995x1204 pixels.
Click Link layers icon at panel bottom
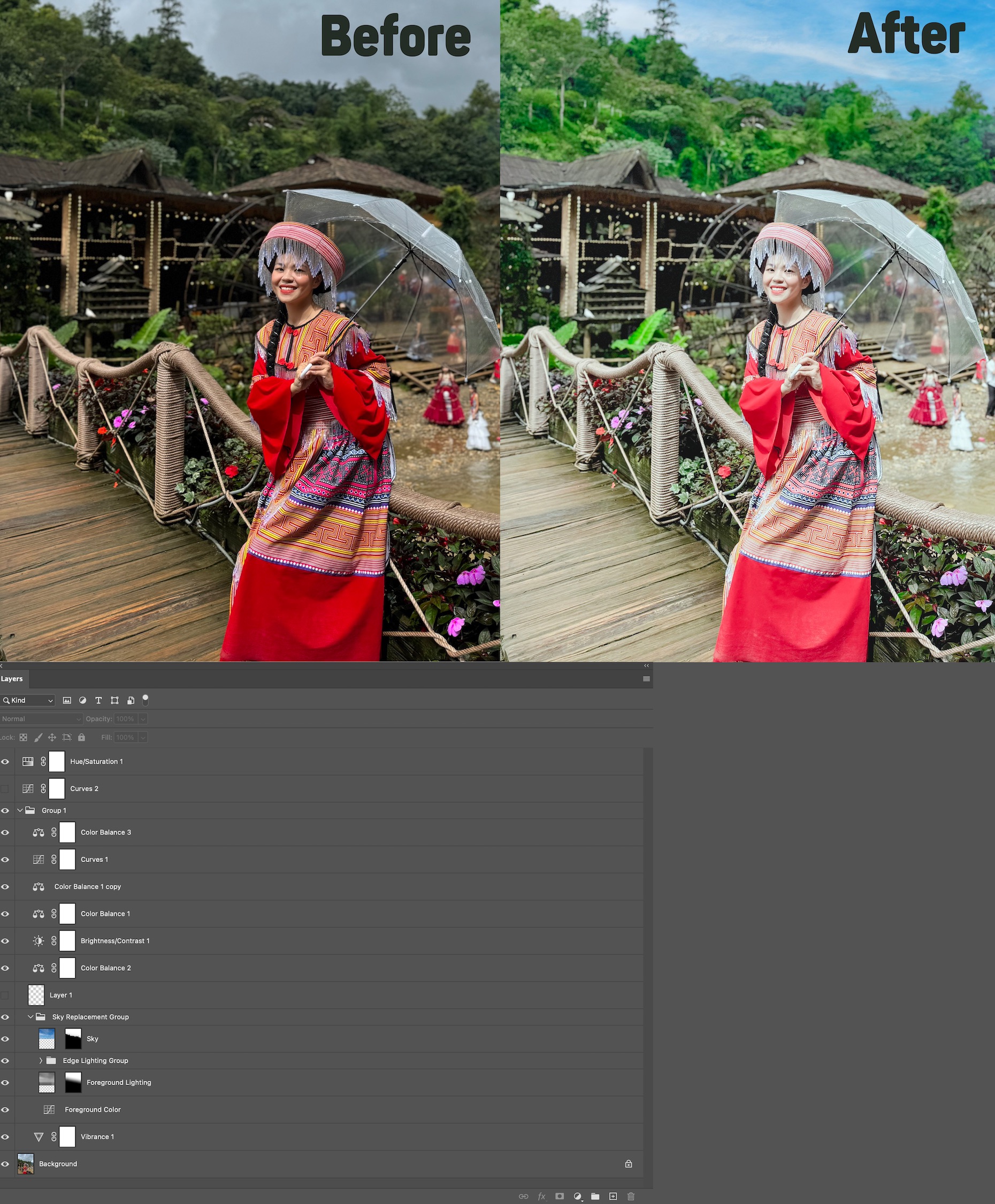pos(523,1196)
